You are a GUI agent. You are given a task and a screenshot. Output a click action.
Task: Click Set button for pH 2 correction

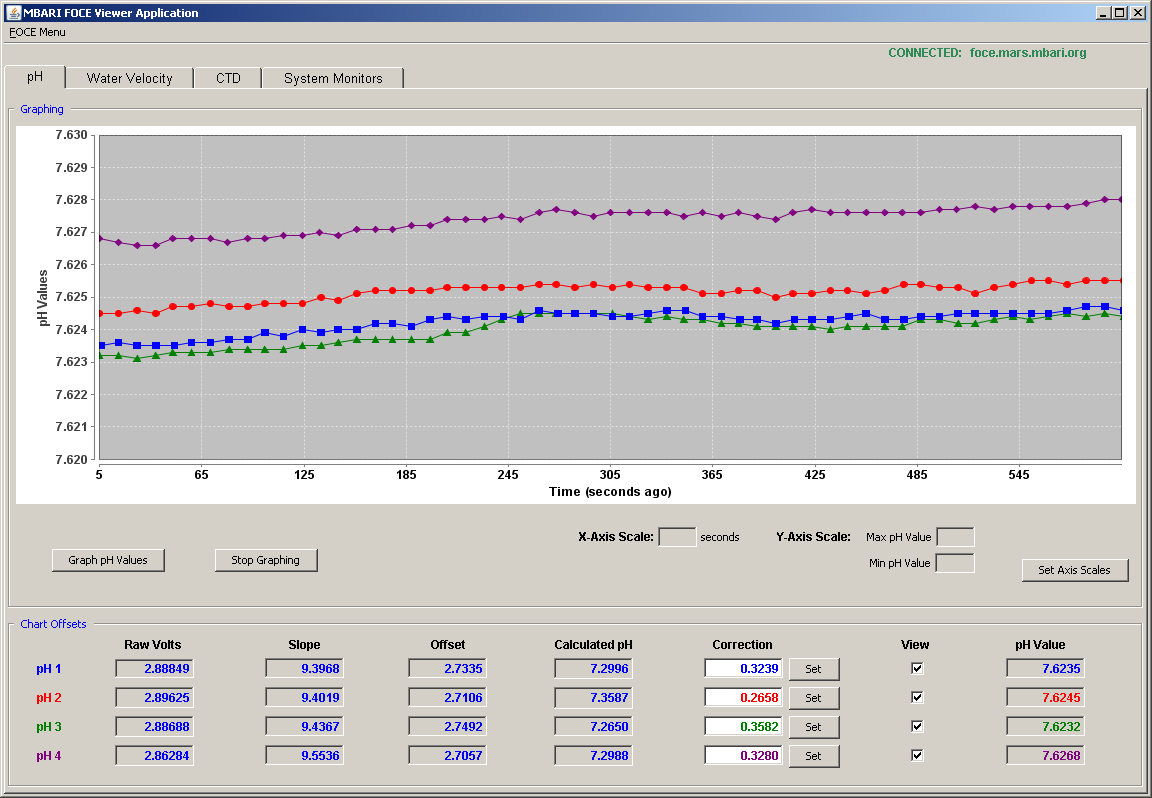[813, 698]
